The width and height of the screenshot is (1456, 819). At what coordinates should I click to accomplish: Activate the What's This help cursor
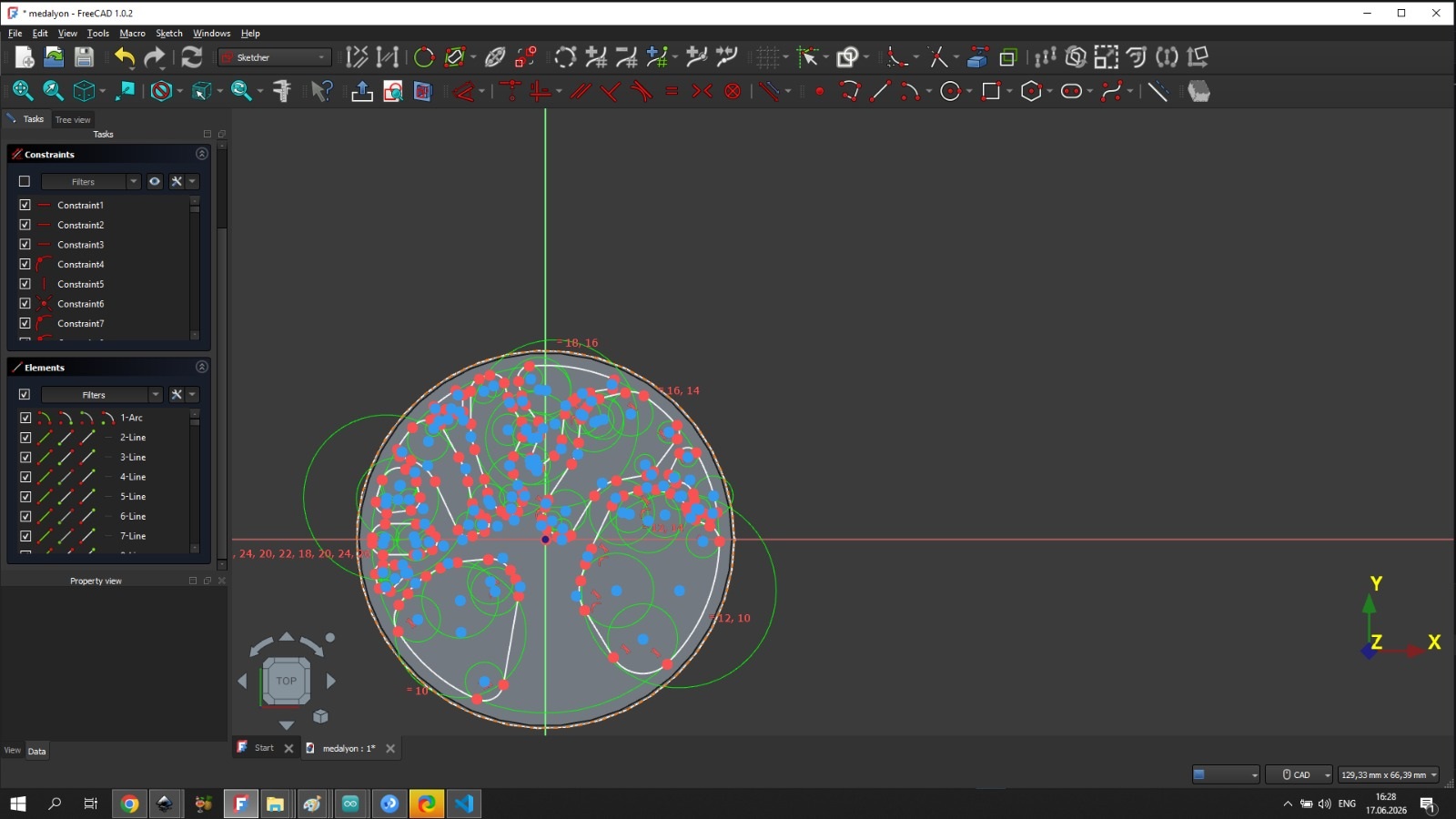click(321, 91)
